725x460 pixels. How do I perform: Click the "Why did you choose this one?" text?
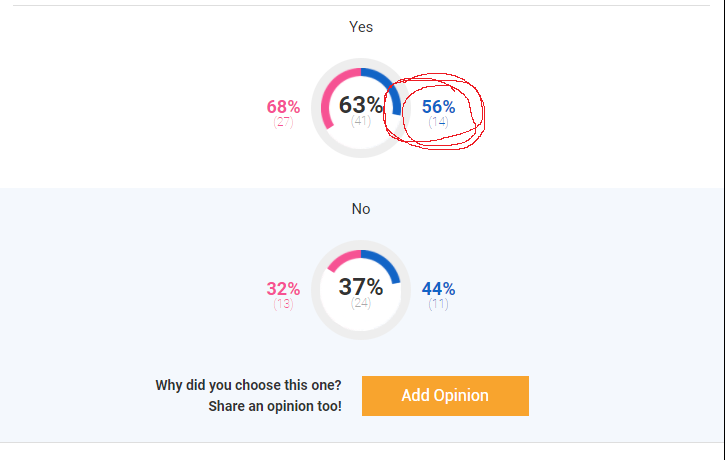coord(248,385)
